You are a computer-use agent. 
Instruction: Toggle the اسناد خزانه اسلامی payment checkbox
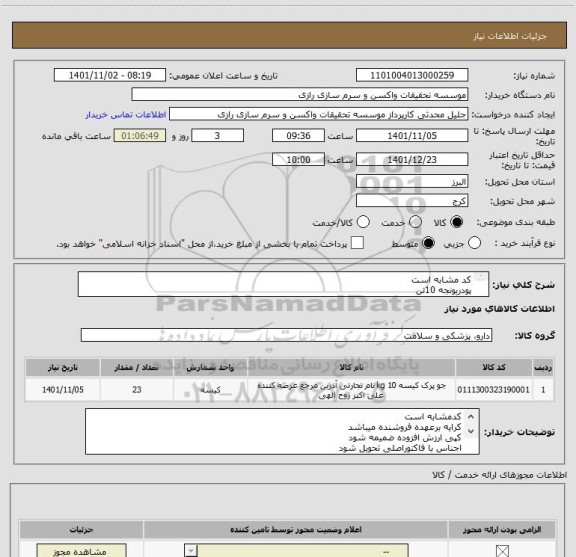click(357, 243)
